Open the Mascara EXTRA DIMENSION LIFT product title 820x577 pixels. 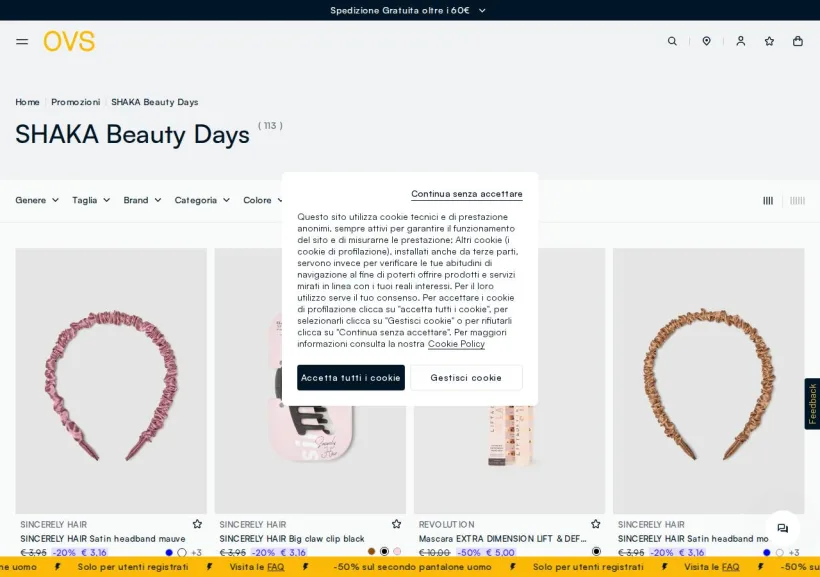tap(503, 538)
